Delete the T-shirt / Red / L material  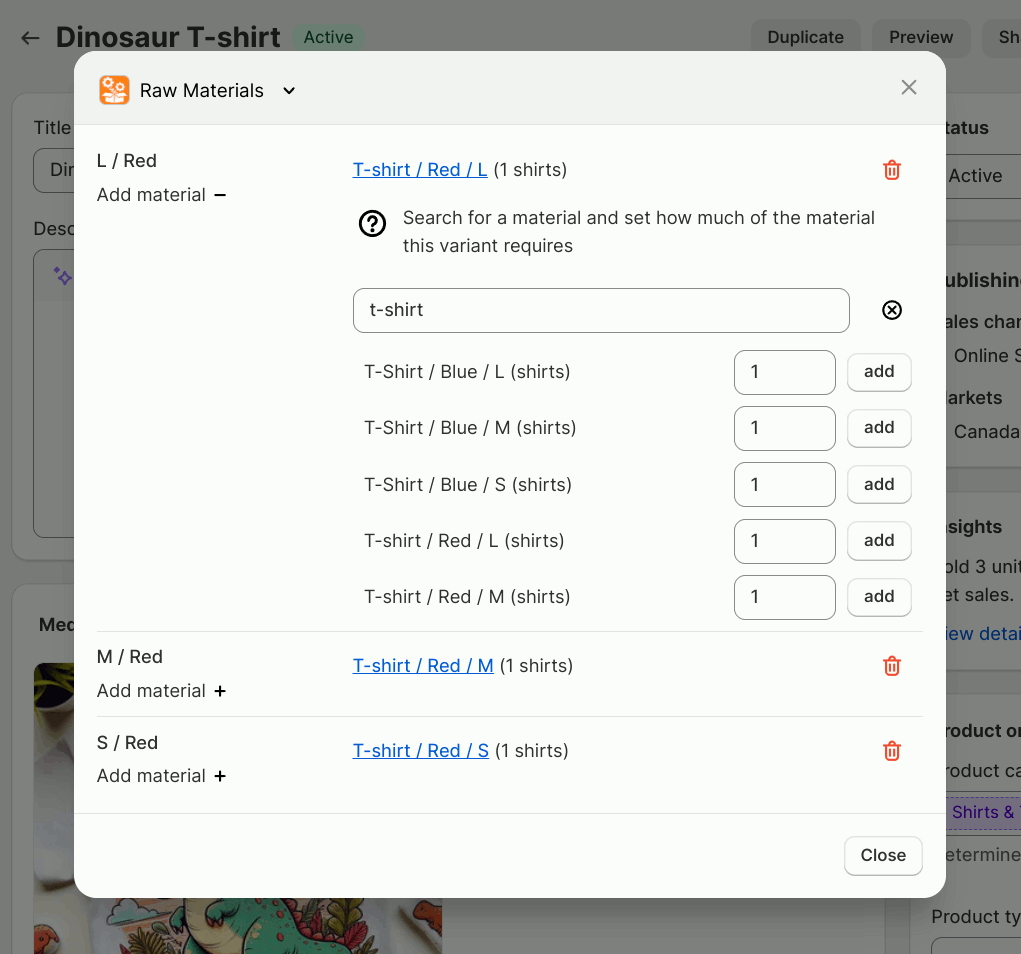coord(891,170)
